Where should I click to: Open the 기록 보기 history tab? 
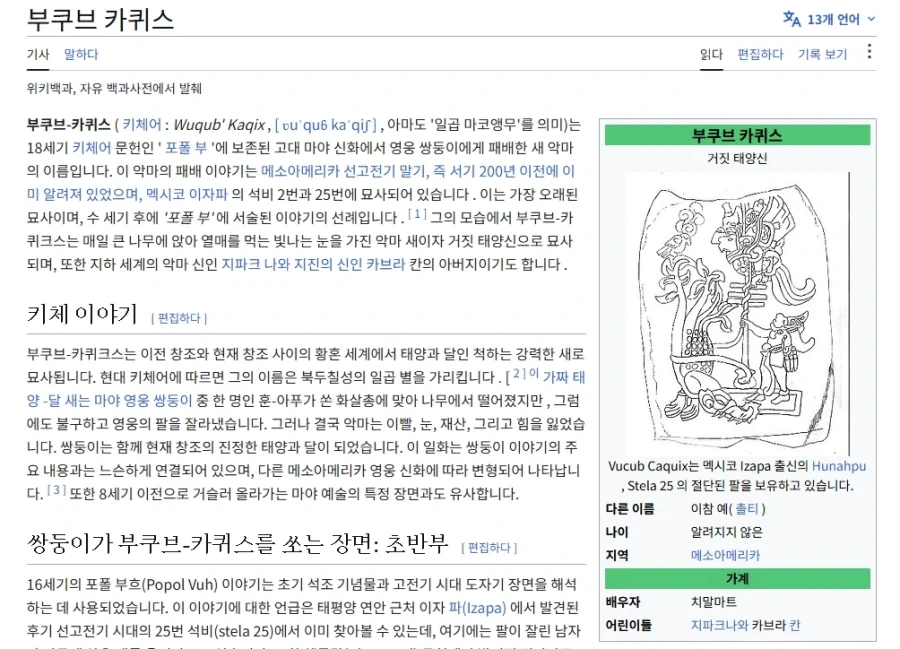coord(822,55)
